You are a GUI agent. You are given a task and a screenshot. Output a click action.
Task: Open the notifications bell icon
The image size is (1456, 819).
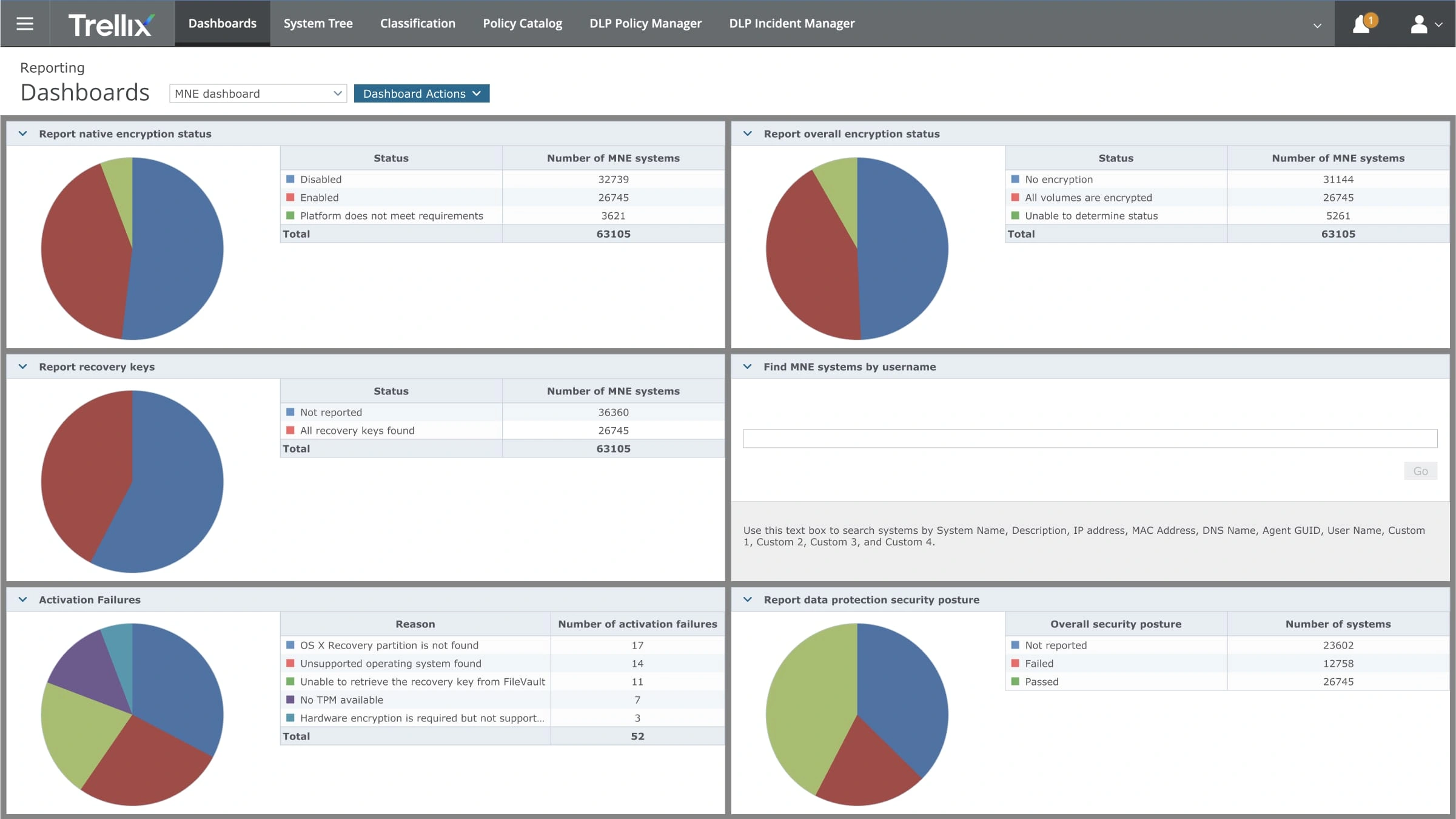[1363, 24]
